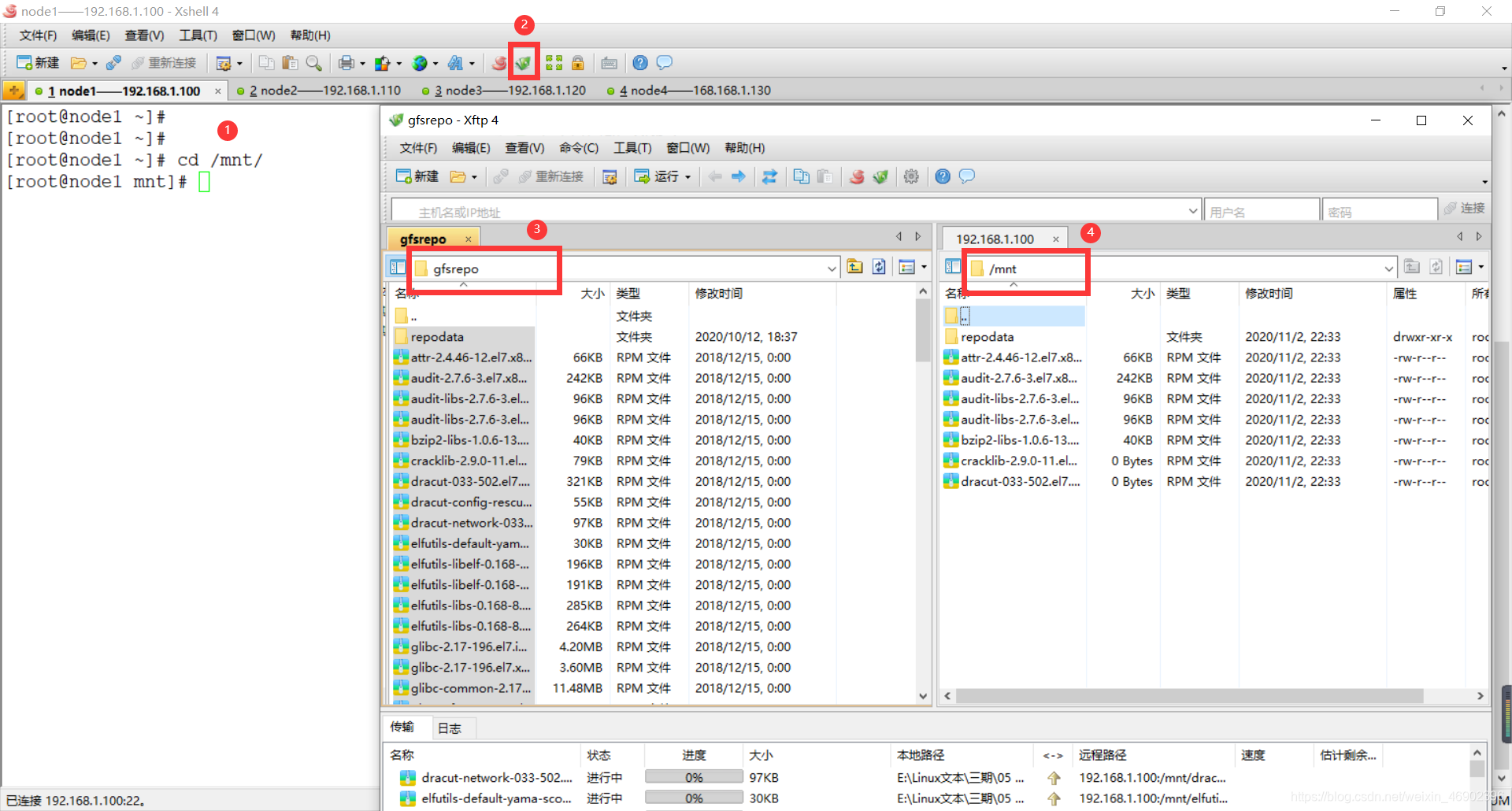
Task: Open host name address dropdown in Xftp
Action: point(1193,211)
